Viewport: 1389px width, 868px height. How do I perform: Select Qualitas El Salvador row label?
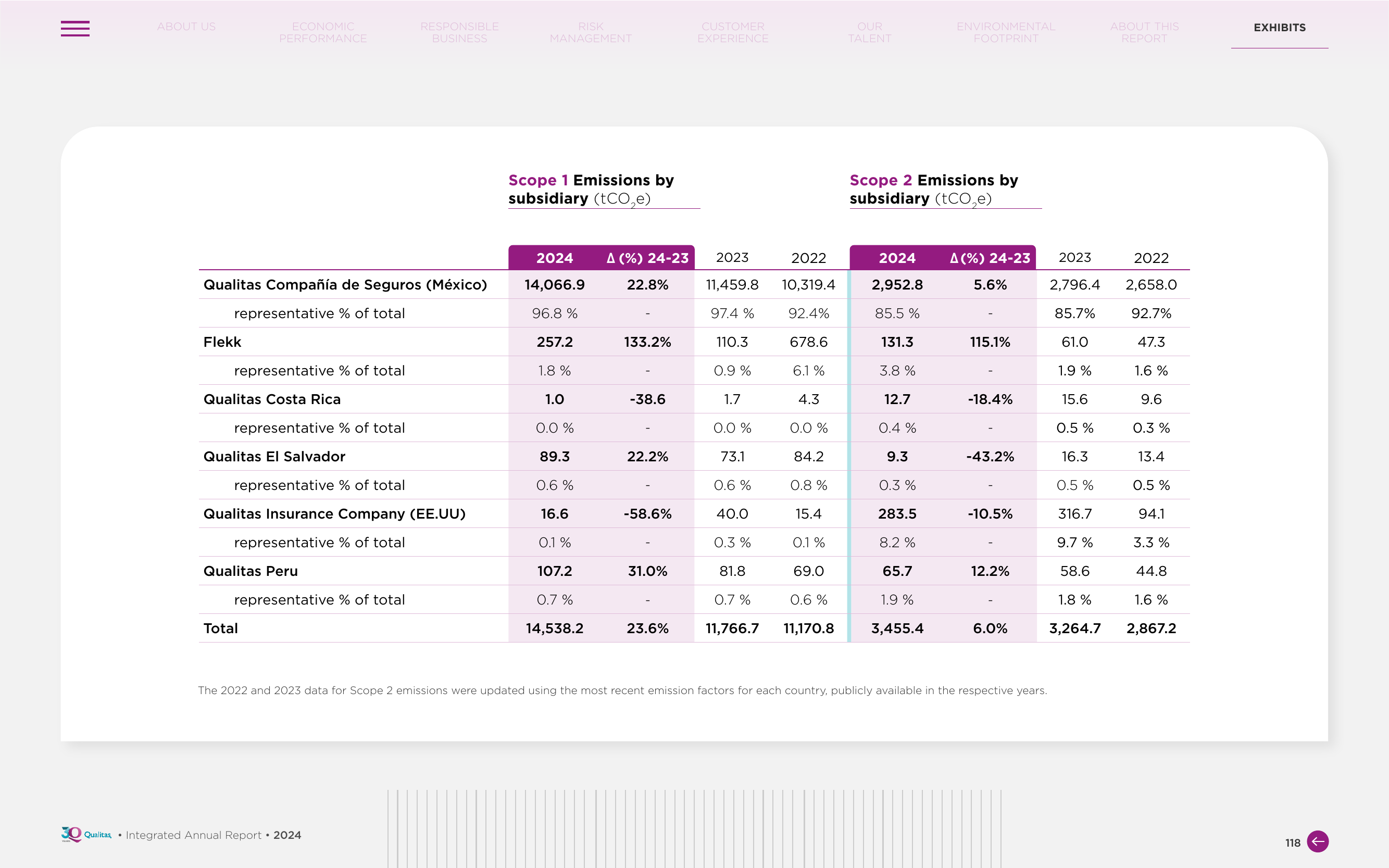(x=274, y=457)
